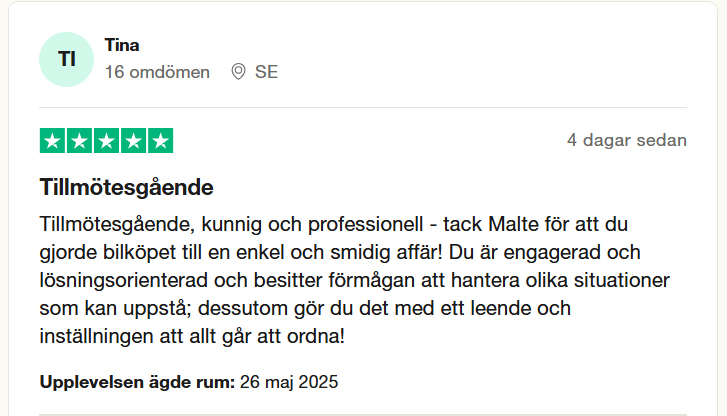Click the divider line under reviewer info
Image resolution: width=727 pixels, height=416 pixels.
point(363,107)
